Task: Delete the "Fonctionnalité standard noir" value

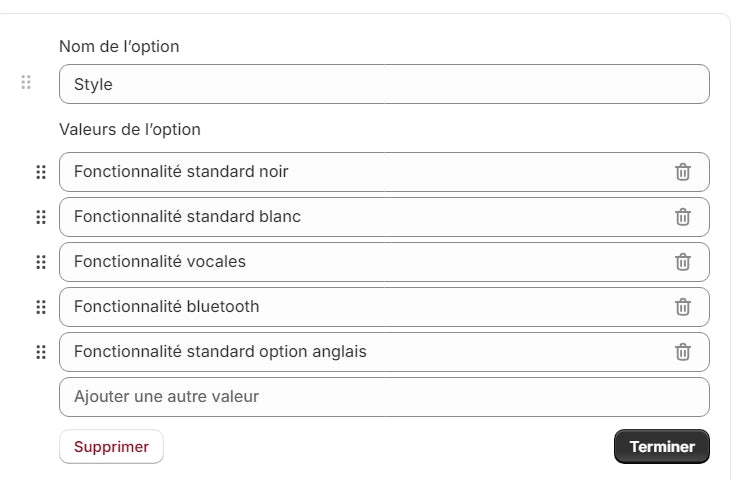Action: pyautogui.click(x=683, y=172)
